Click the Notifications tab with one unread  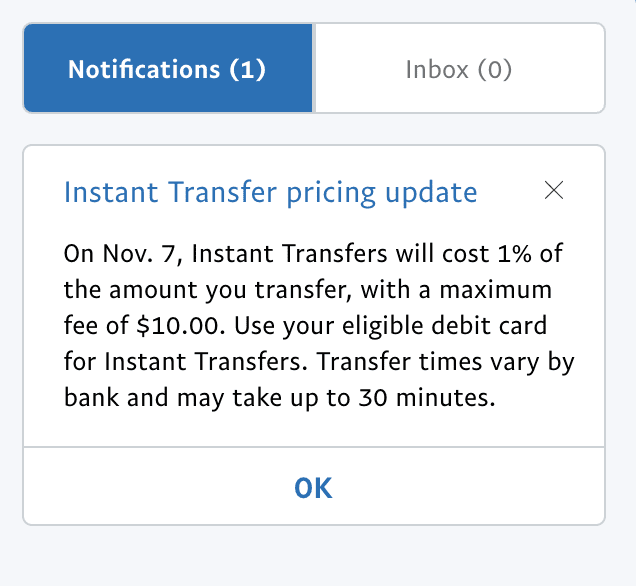[x=168, y=68]
